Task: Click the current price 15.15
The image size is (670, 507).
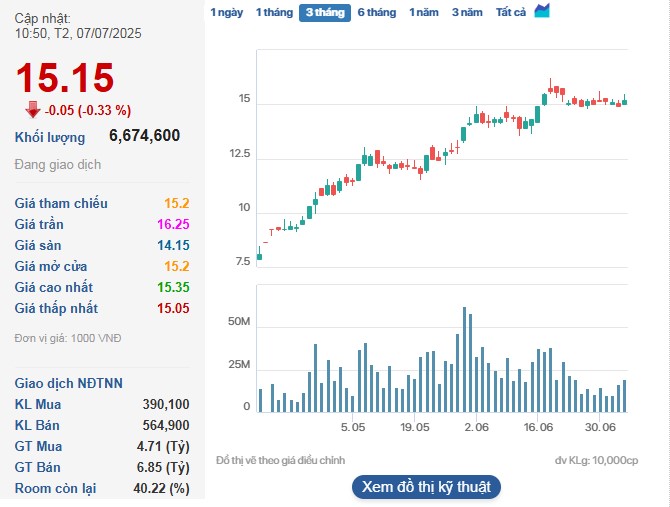Action: [65, 78]
